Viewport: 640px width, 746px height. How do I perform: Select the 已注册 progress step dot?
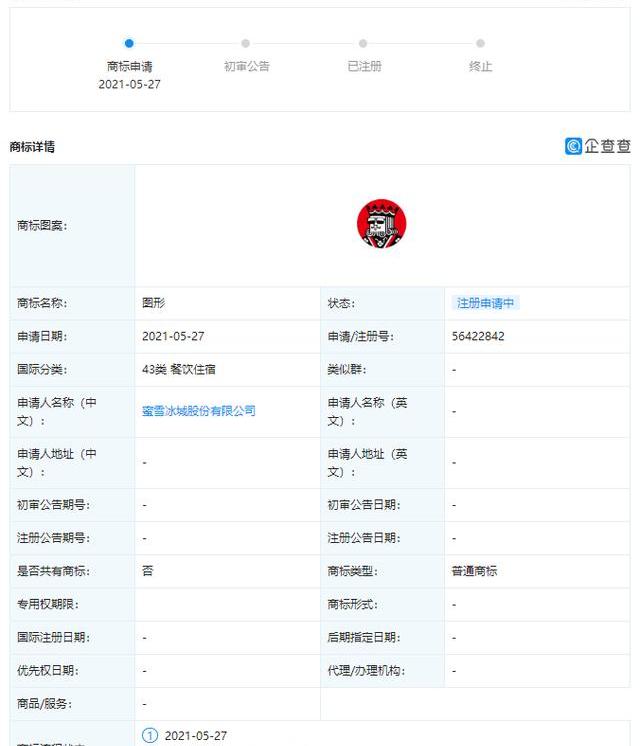click(x=363, y=43)
